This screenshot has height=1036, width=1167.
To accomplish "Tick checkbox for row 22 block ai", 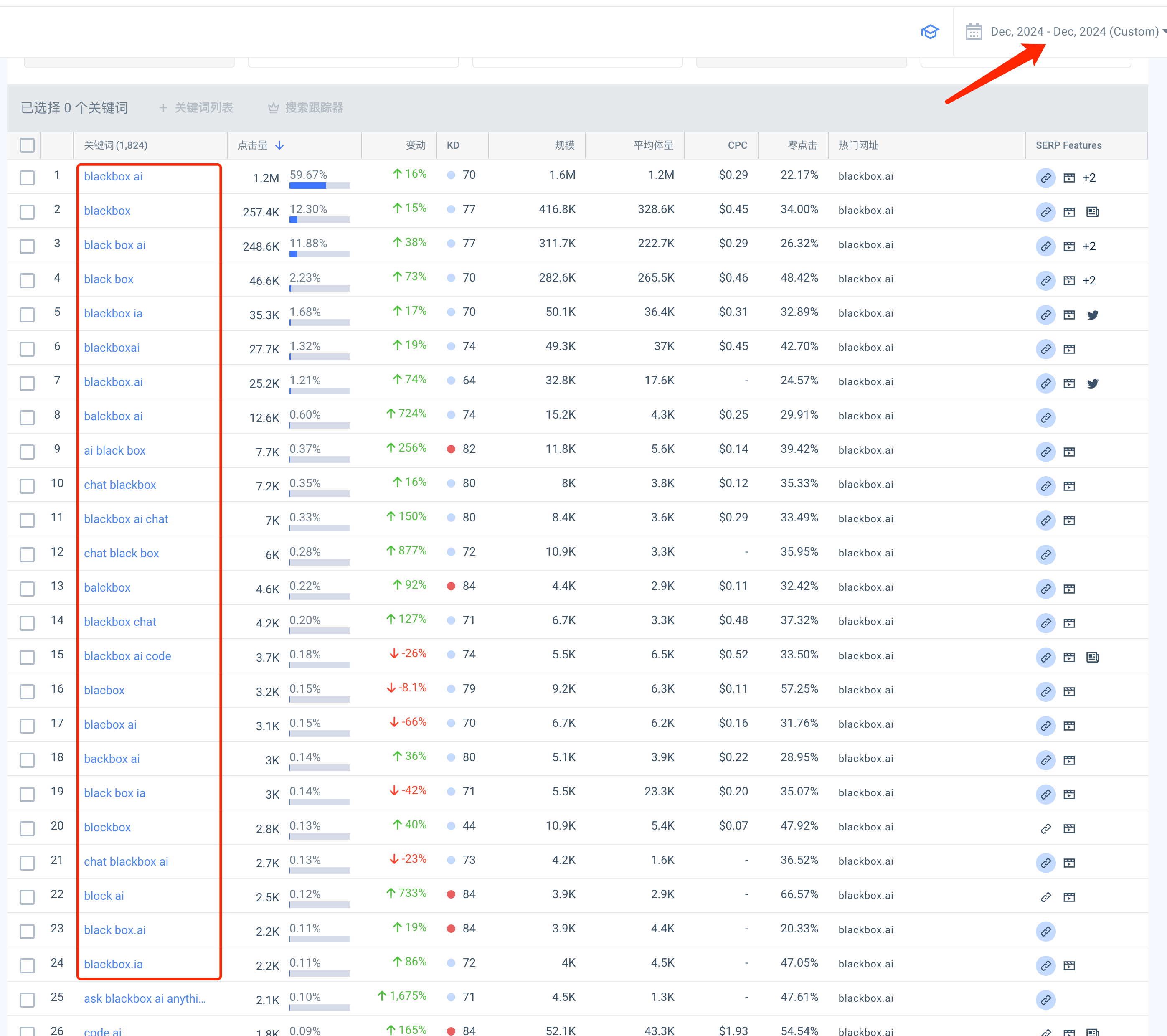I will 27,897.
